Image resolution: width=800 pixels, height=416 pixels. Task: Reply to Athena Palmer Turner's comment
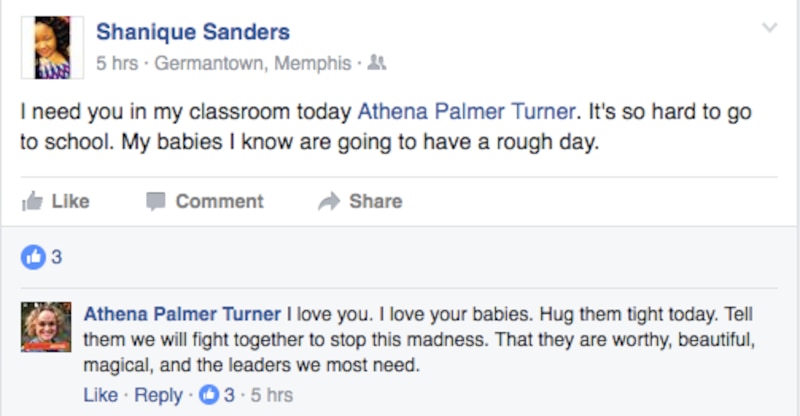pos(158,395)
